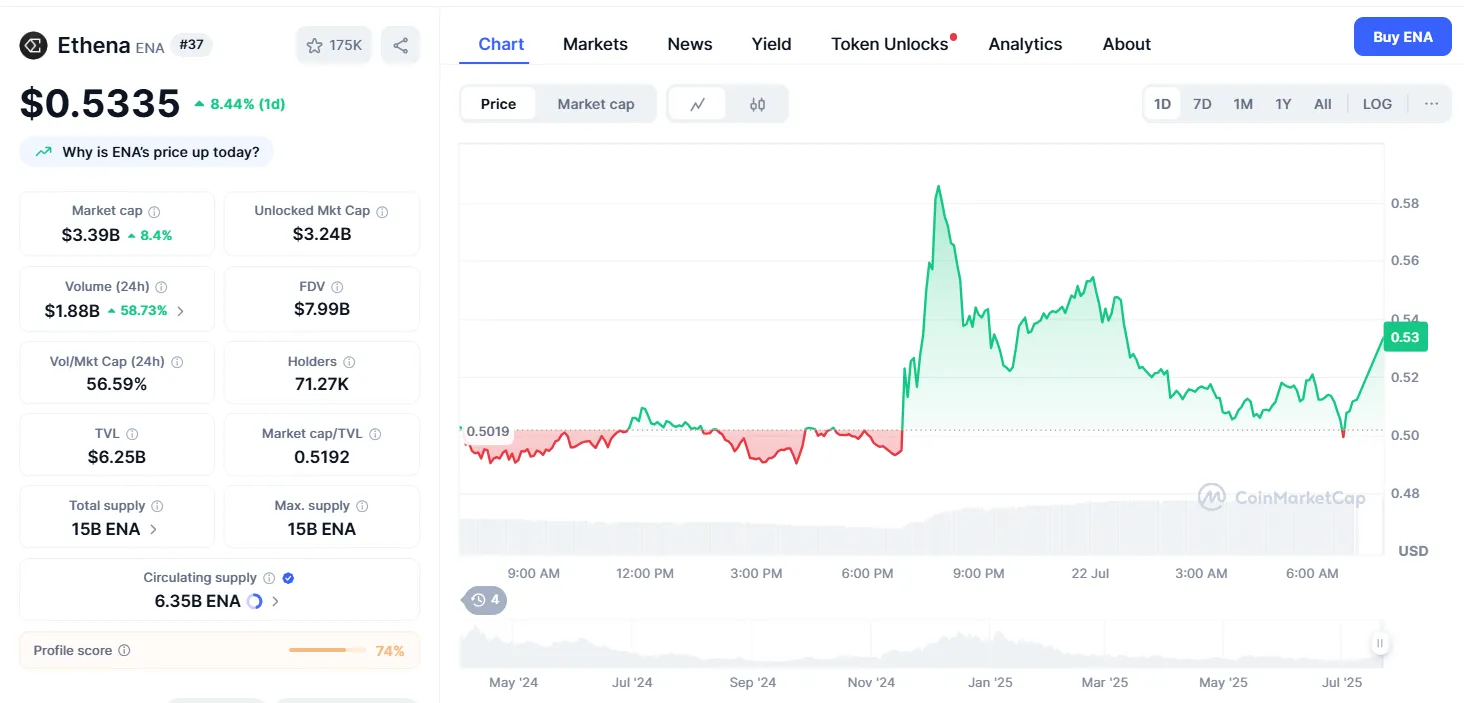The width and height of the screenshot is (1464, 703).
Task: Toggle the LOG scale option
Action: tap(1376, 104)
